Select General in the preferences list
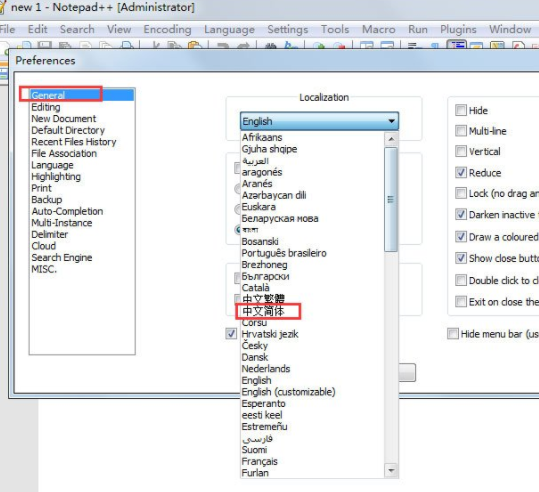Viewport: 539px width, 492px height. pos(82,95)
